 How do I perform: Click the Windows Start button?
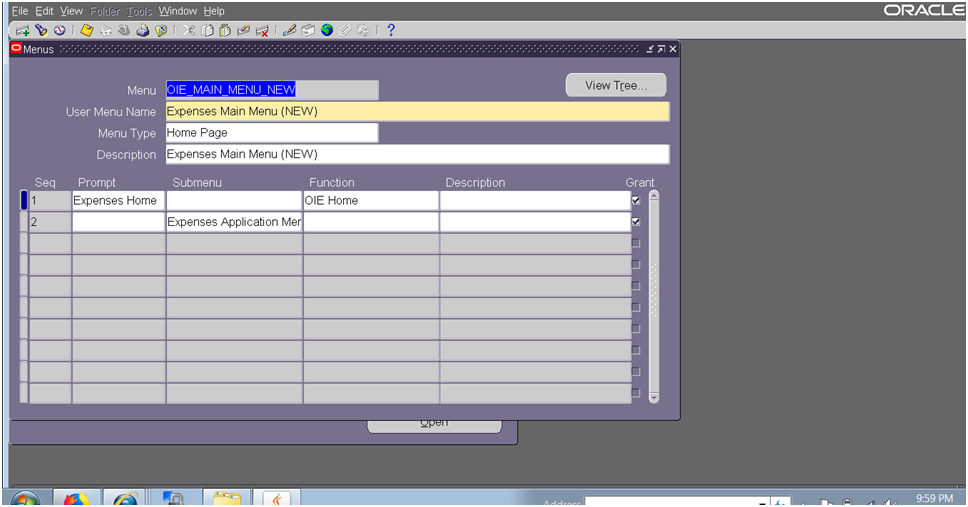25,498
